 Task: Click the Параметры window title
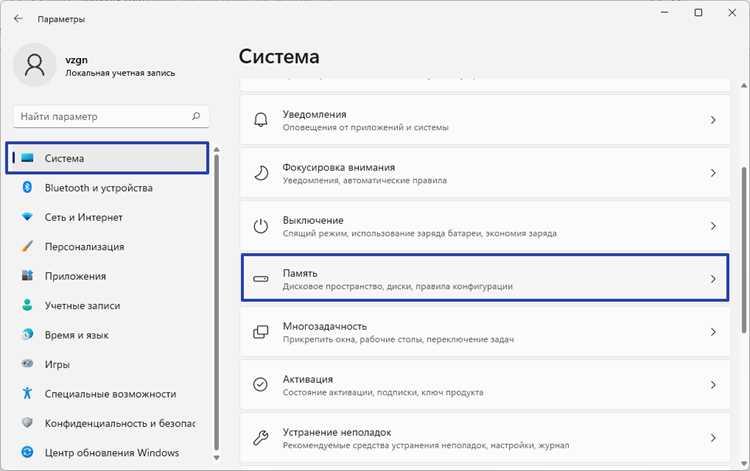click(61, 19)
